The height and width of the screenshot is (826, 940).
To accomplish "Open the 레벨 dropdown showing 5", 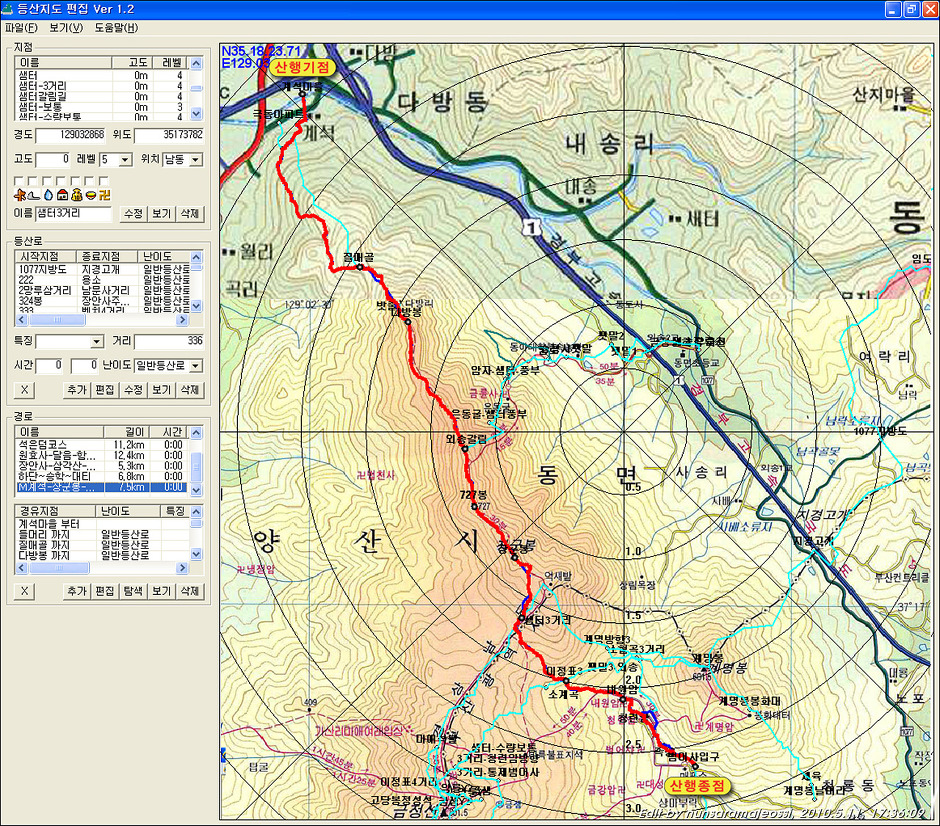I will click(x=125, y=159).
